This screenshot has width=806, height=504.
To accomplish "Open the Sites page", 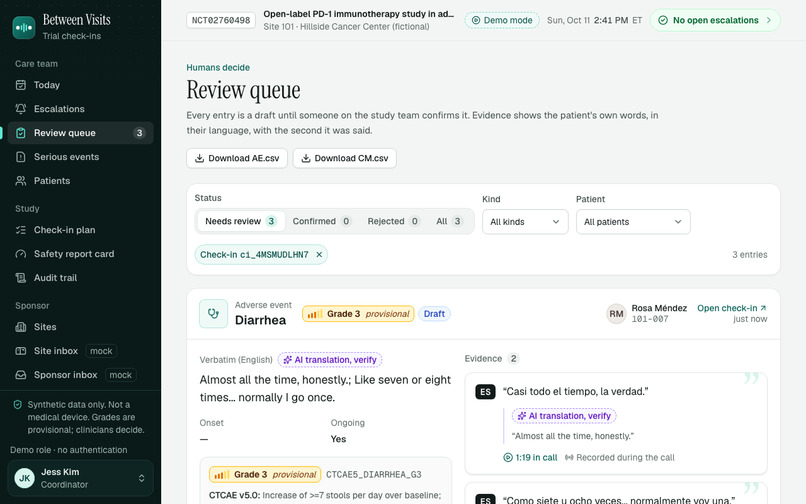I will 80,327.
